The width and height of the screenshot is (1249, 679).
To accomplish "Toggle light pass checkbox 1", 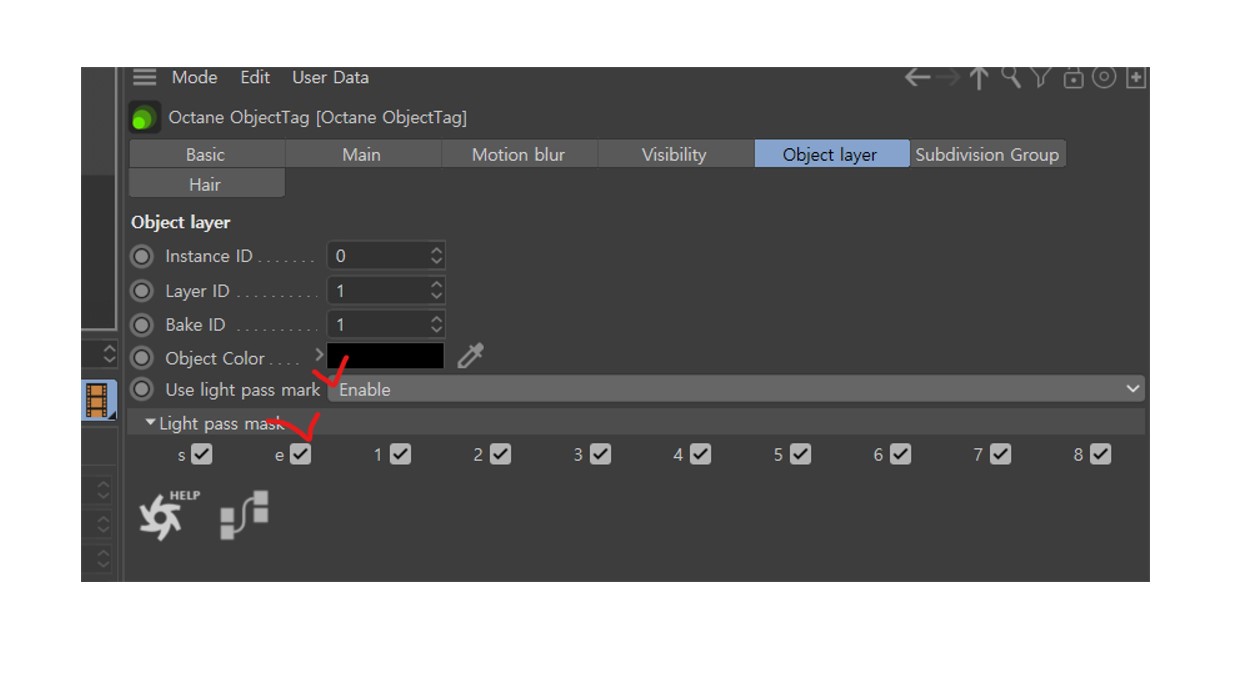I will coord(401,454).
